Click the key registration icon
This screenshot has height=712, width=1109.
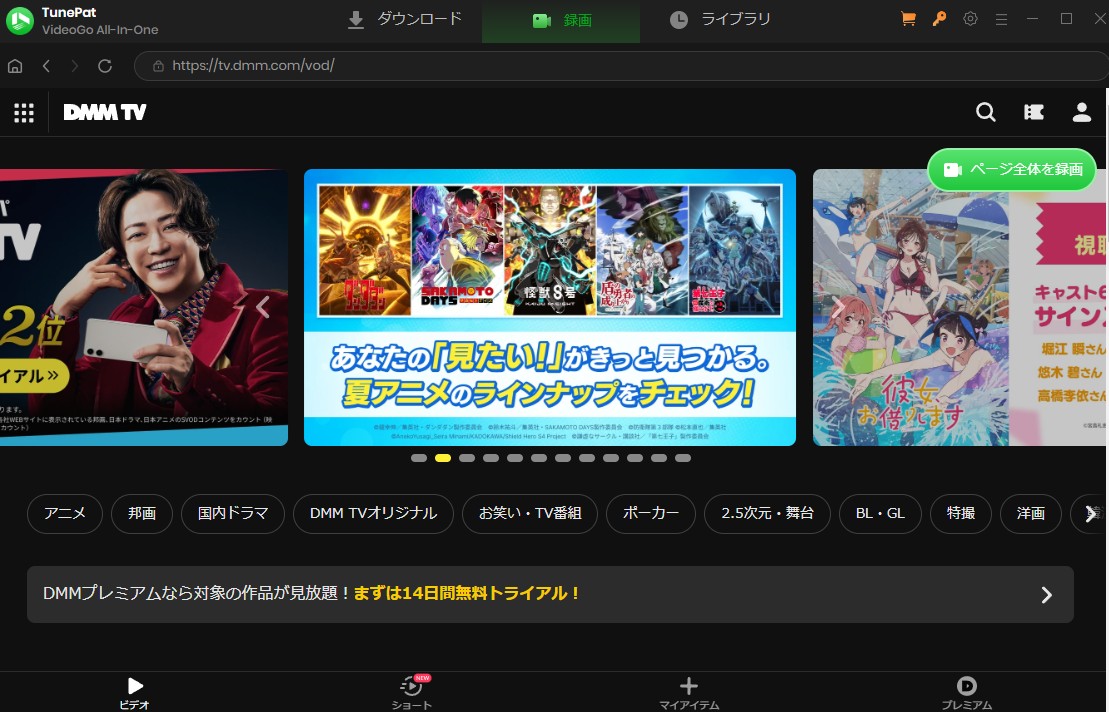tap(939, 19)
